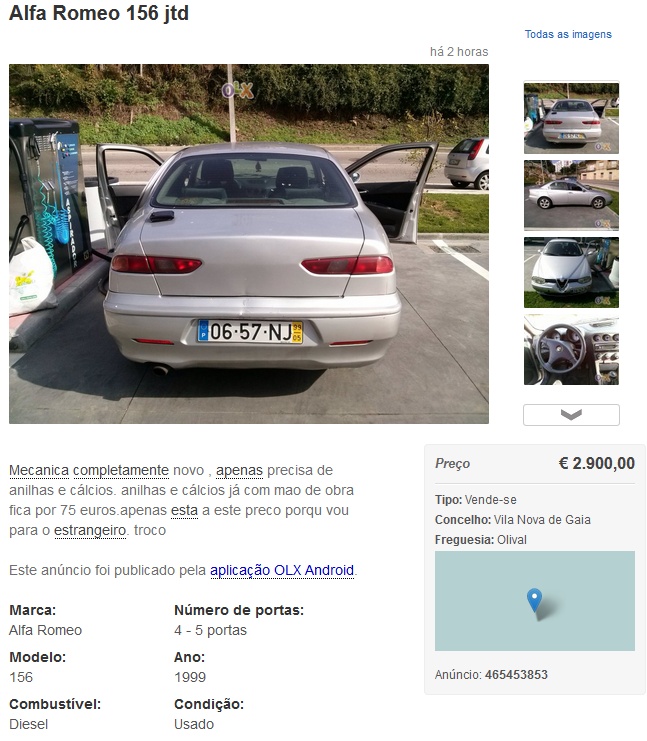The image size is (647, 741).
Task: Click the 'há 2 horas' timestamp
Action: 459,52
